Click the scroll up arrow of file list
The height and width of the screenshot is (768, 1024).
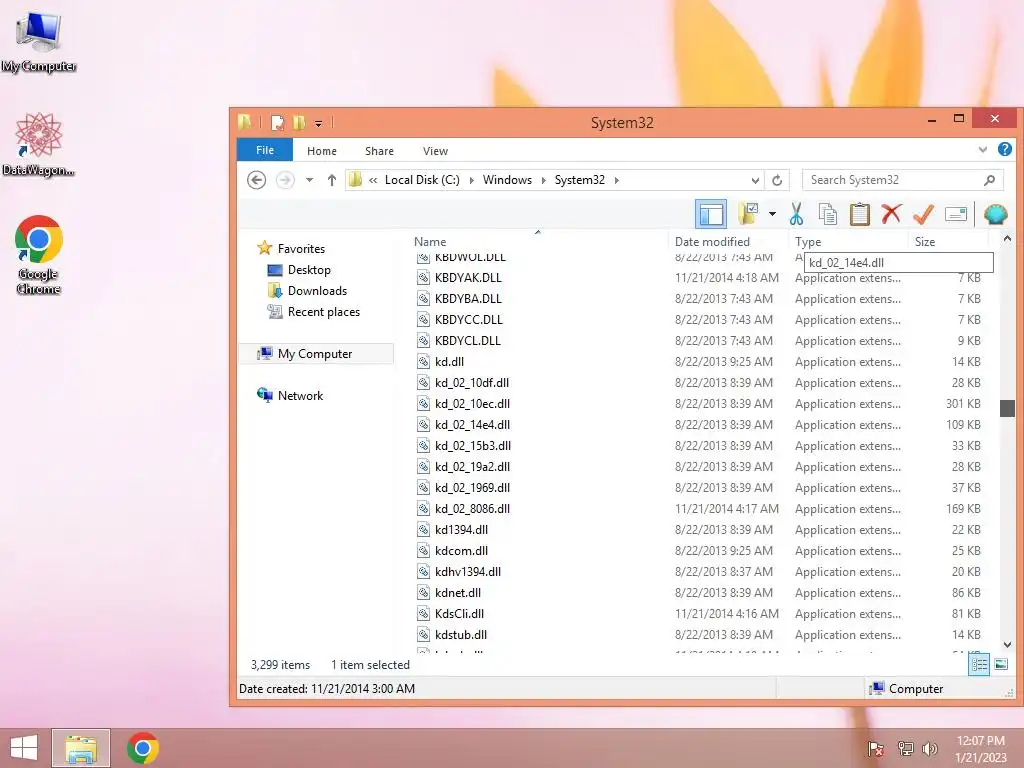tap(1007, 239)
